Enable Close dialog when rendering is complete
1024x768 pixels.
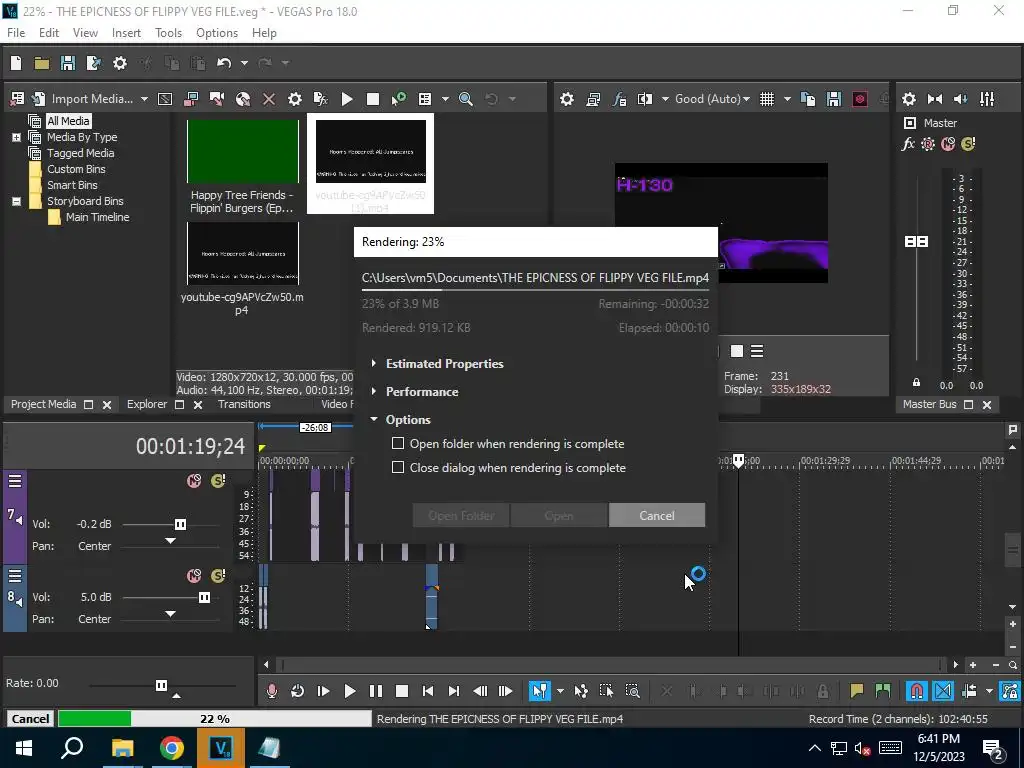pyautogui.click(x=398, y=468)
